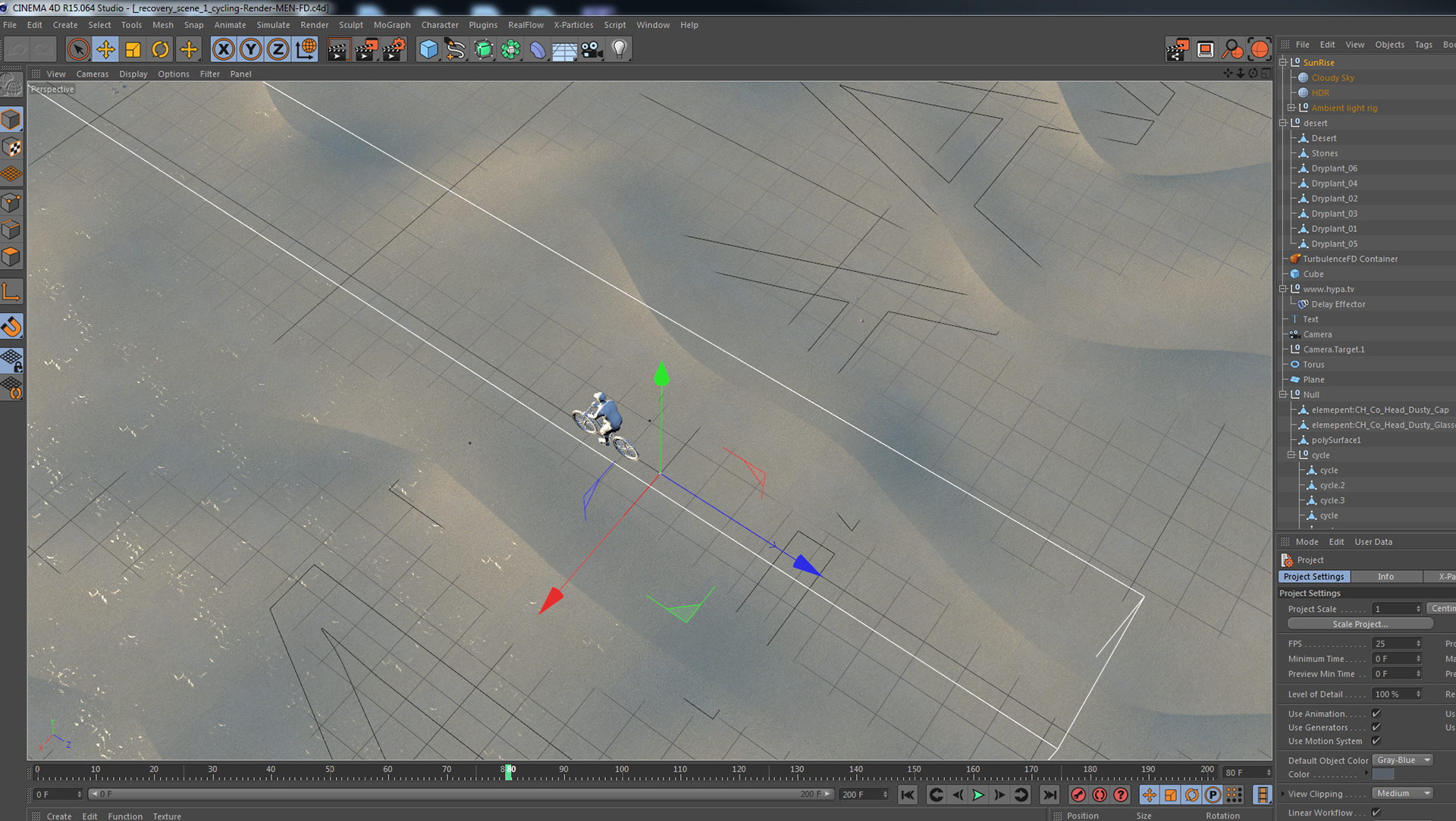The height and width of the screenshot is (821, 1456).
Task: Click the Record Active Objects key button
Action: (x=1078, y=794)
